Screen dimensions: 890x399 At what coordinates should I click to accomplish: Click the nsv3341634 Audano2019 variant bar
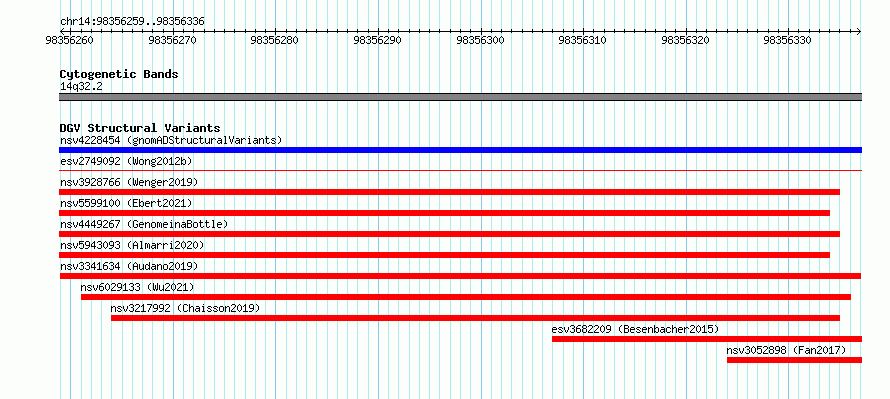point(460,276)
